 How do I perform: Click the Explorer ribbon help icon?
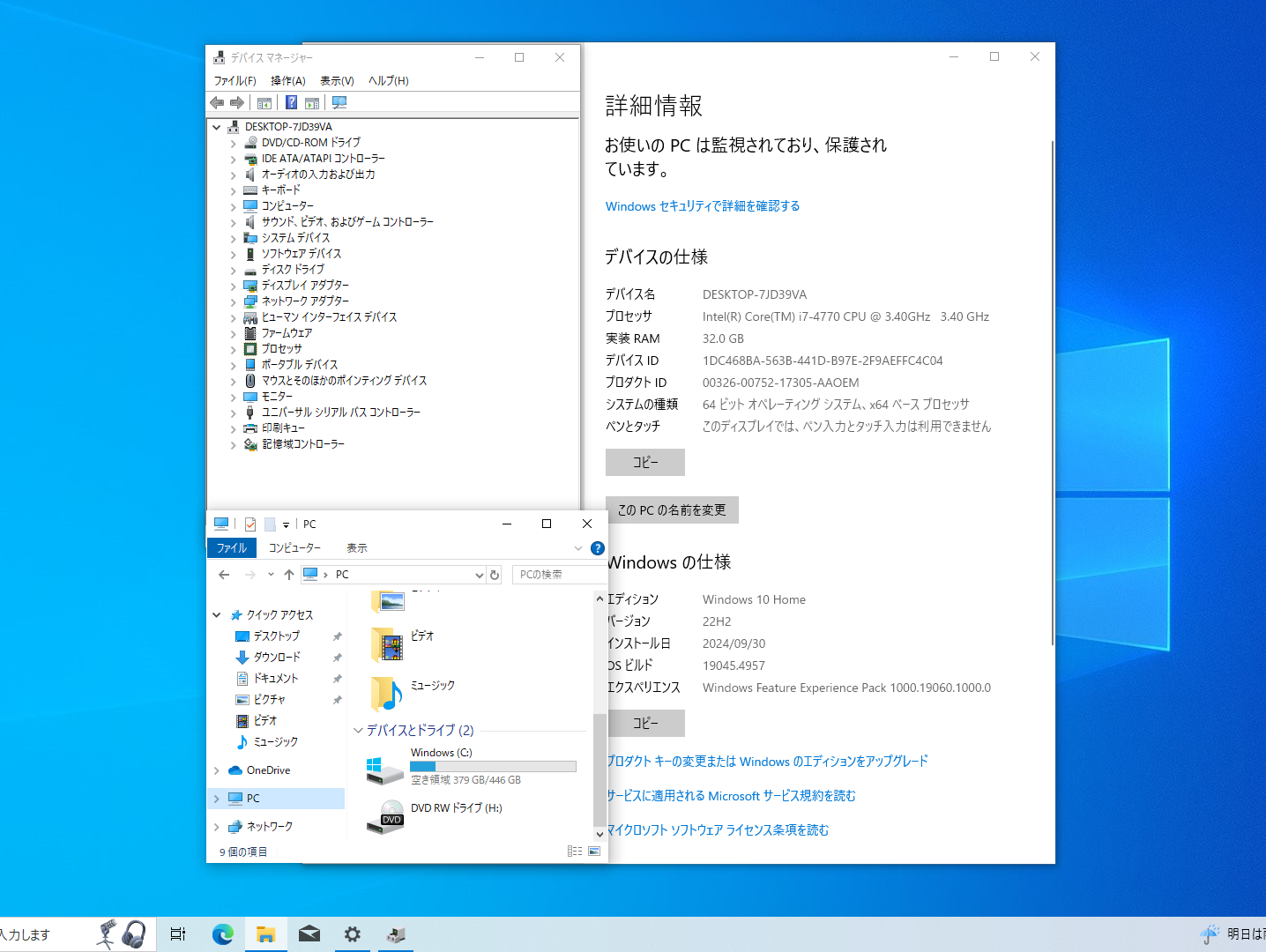pyautogui.click(x=597, y=548)
